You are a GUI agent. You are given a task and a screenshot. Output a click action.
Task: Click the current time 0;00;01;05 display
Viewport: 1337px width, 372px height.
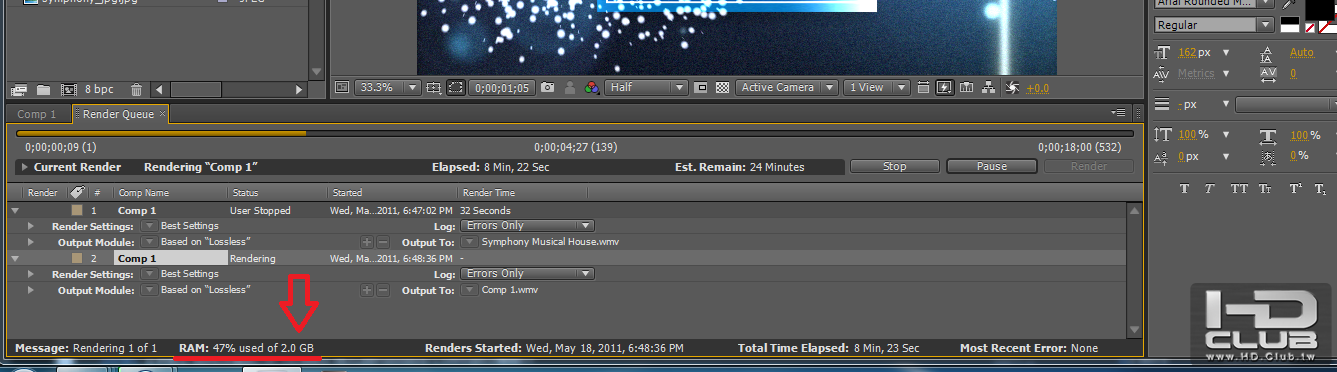[503, 88]
